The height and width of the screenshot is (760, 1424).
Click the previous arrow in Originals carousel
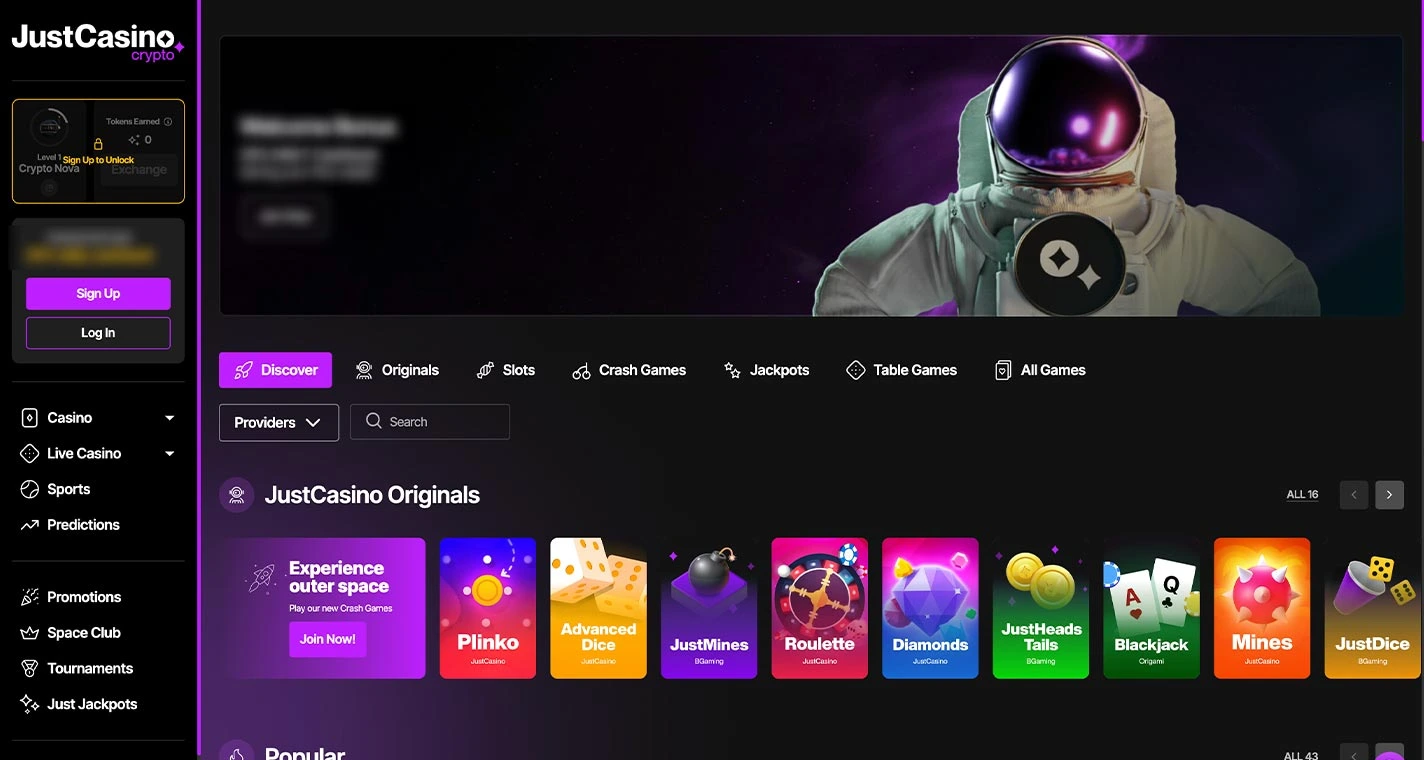coord(1354,494)
